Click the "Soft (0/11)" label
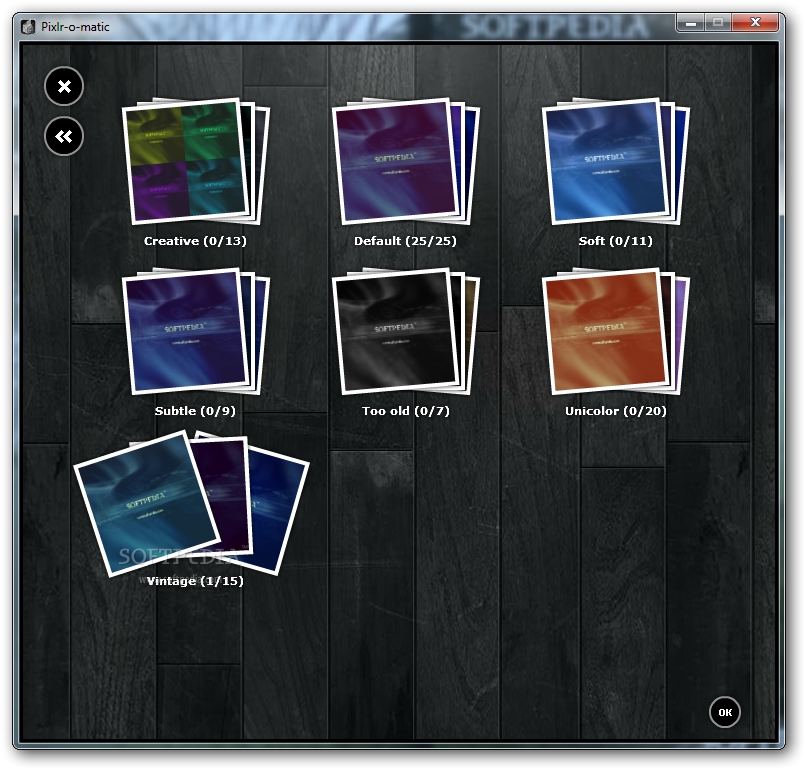The image size is (806, 770). (616, 241)
